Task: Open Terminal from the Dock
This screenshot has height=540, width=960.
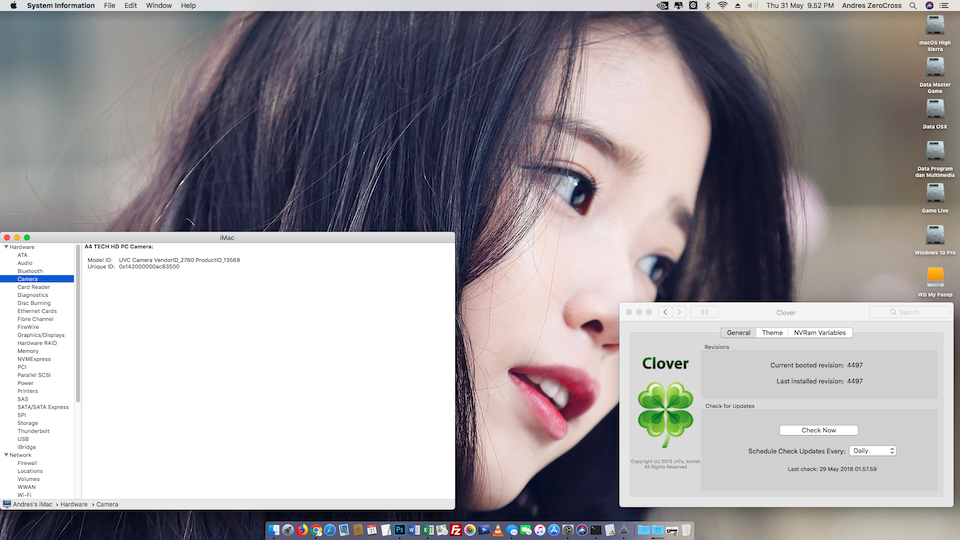Action: pyautogui.click(x=596, y=530)
